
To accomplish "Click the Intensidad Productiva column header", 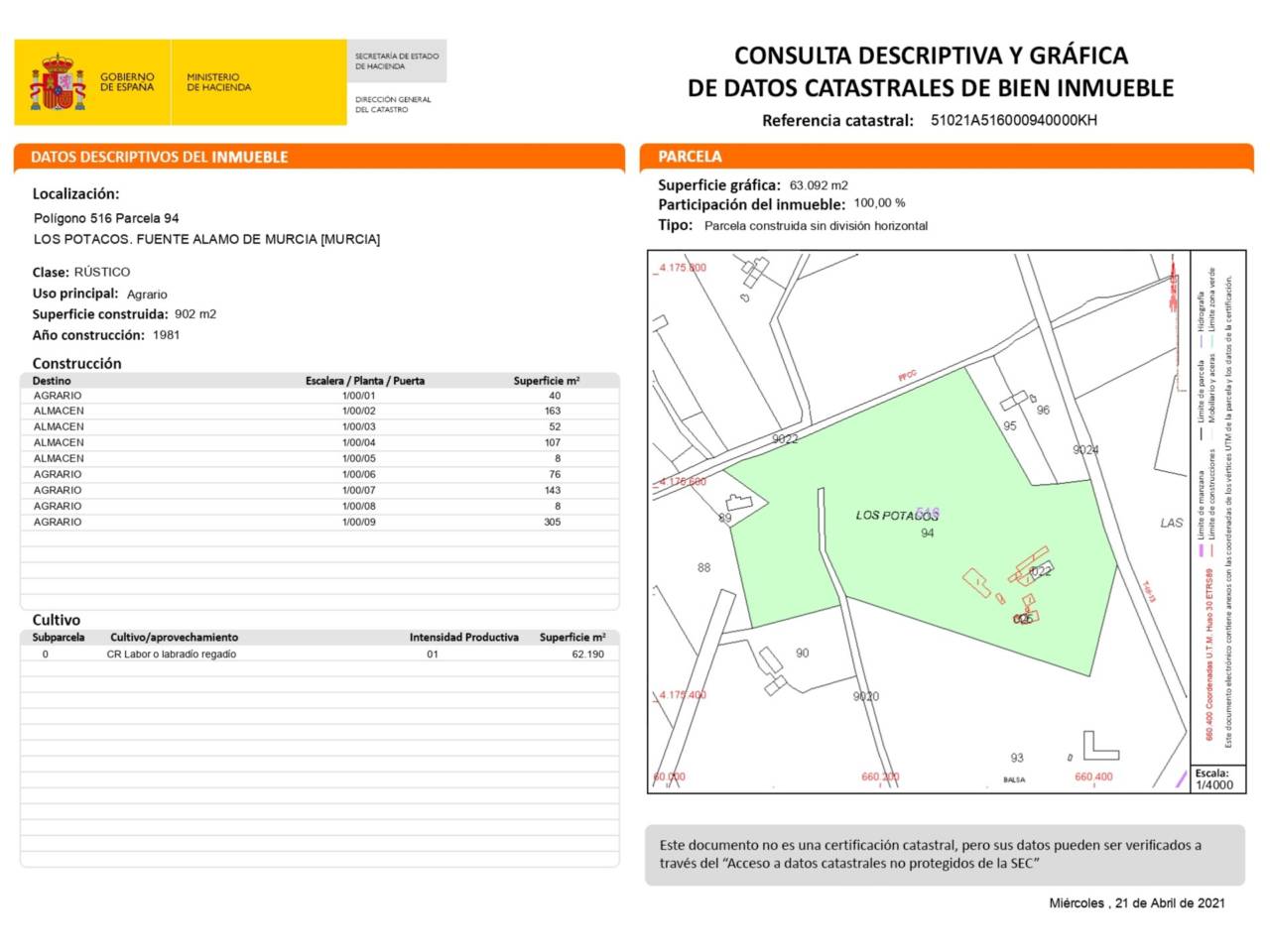I will 464,638.
